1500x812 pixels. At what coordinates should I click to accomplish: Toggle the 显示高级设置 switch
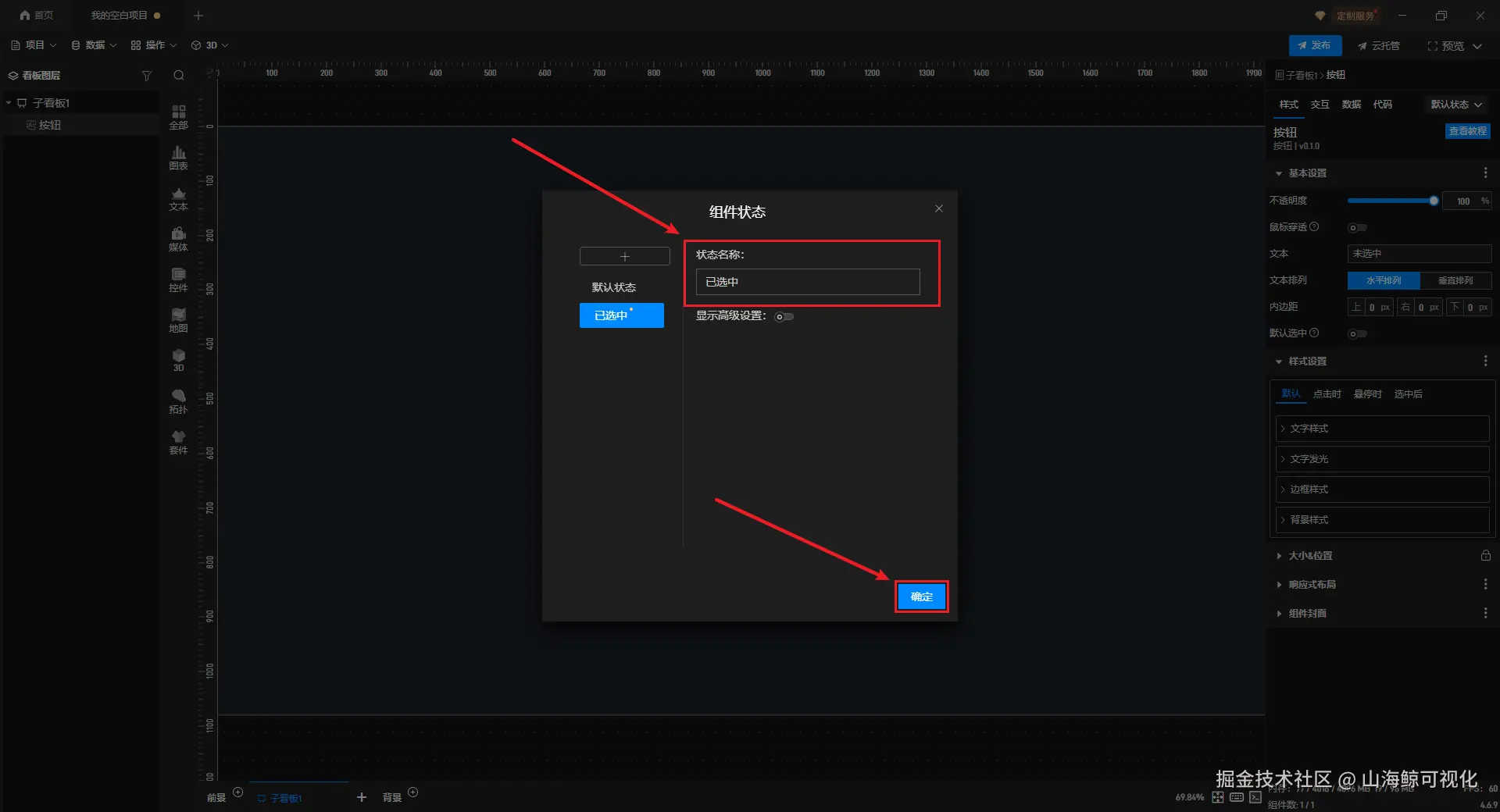tap(784, 316)
